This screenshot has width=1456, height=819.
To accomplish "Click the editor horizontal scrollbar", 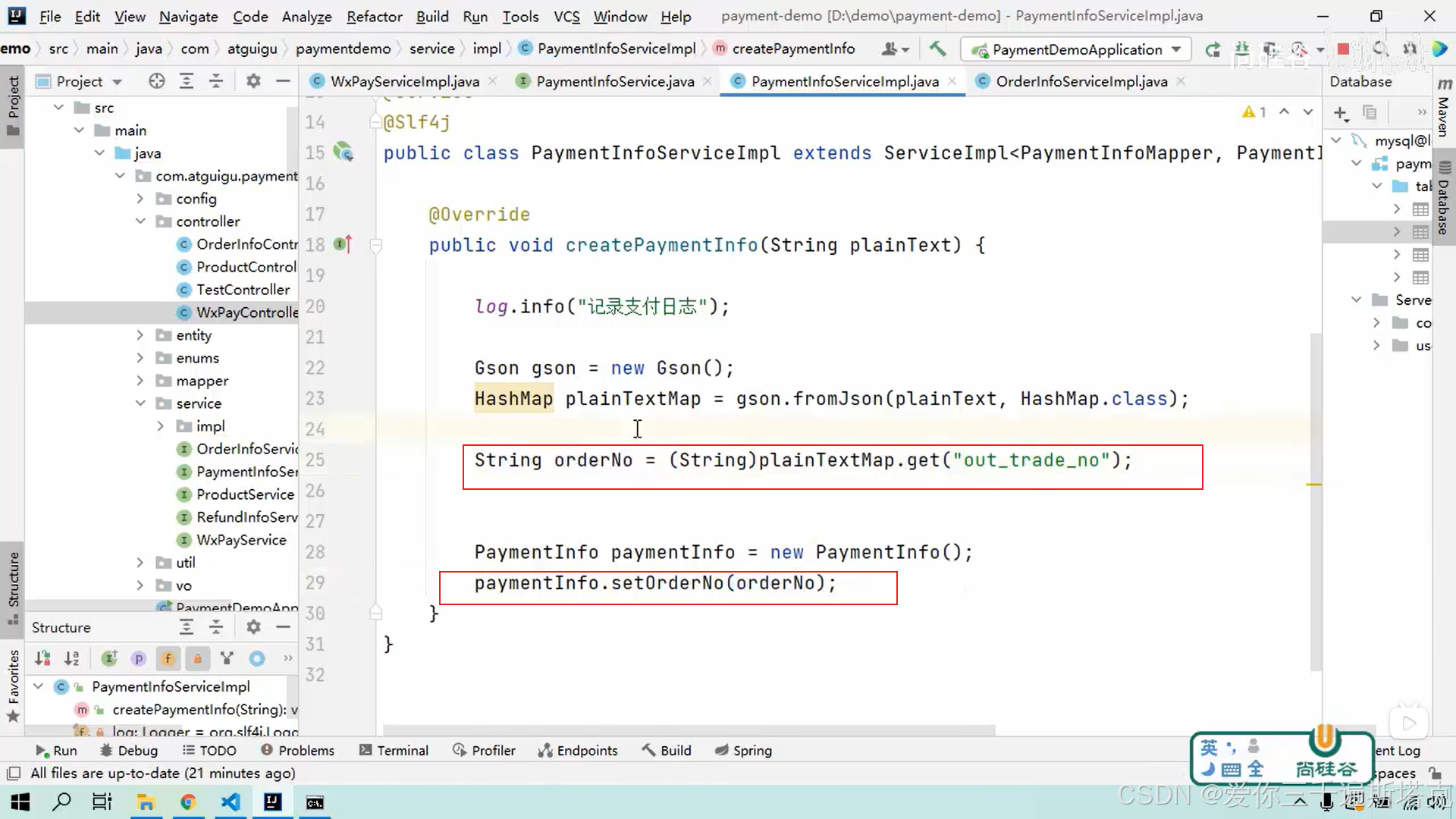I will [x=689, y=730].
